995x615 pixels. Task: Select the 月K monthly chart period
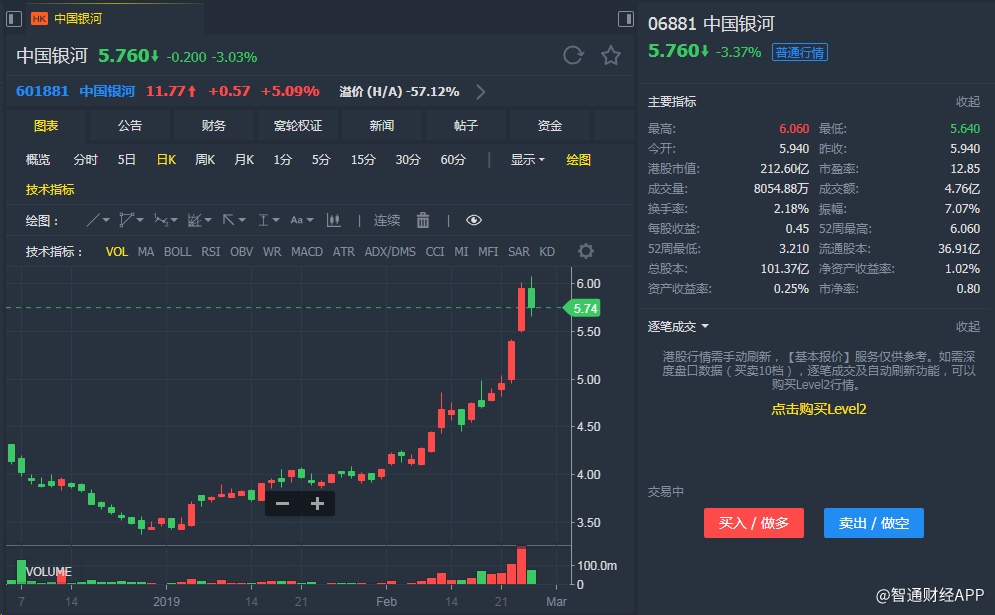pos(244,160)
